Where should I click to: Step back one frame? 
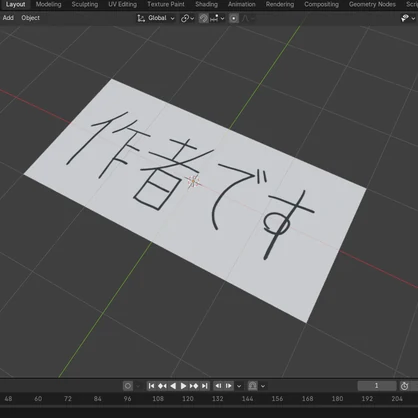[x=218, y=386]
